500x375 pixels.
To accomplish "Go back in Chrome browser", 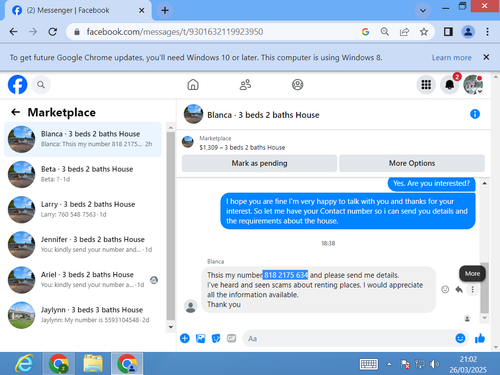I will pyautogui.click(x=13, y=32).
